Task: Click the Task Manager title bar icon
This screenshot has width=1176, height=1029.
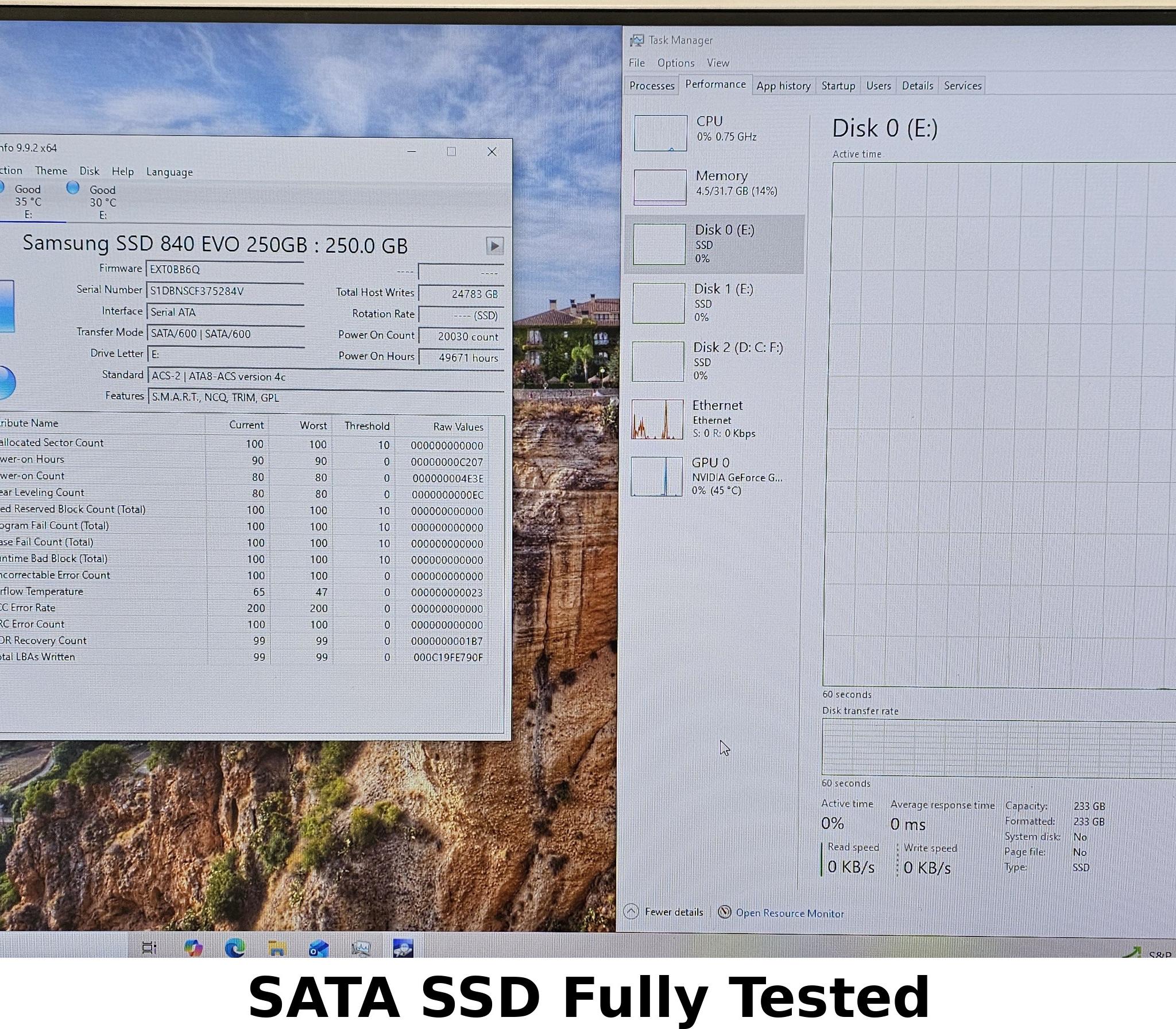Action: [x=636, y=40]
